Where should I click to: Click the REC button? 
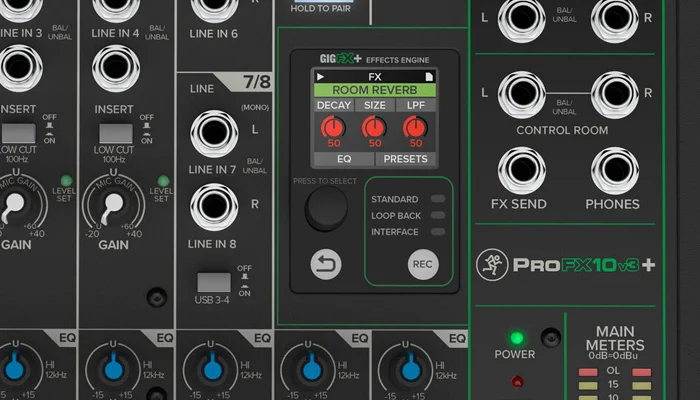(x=423, y=264)
